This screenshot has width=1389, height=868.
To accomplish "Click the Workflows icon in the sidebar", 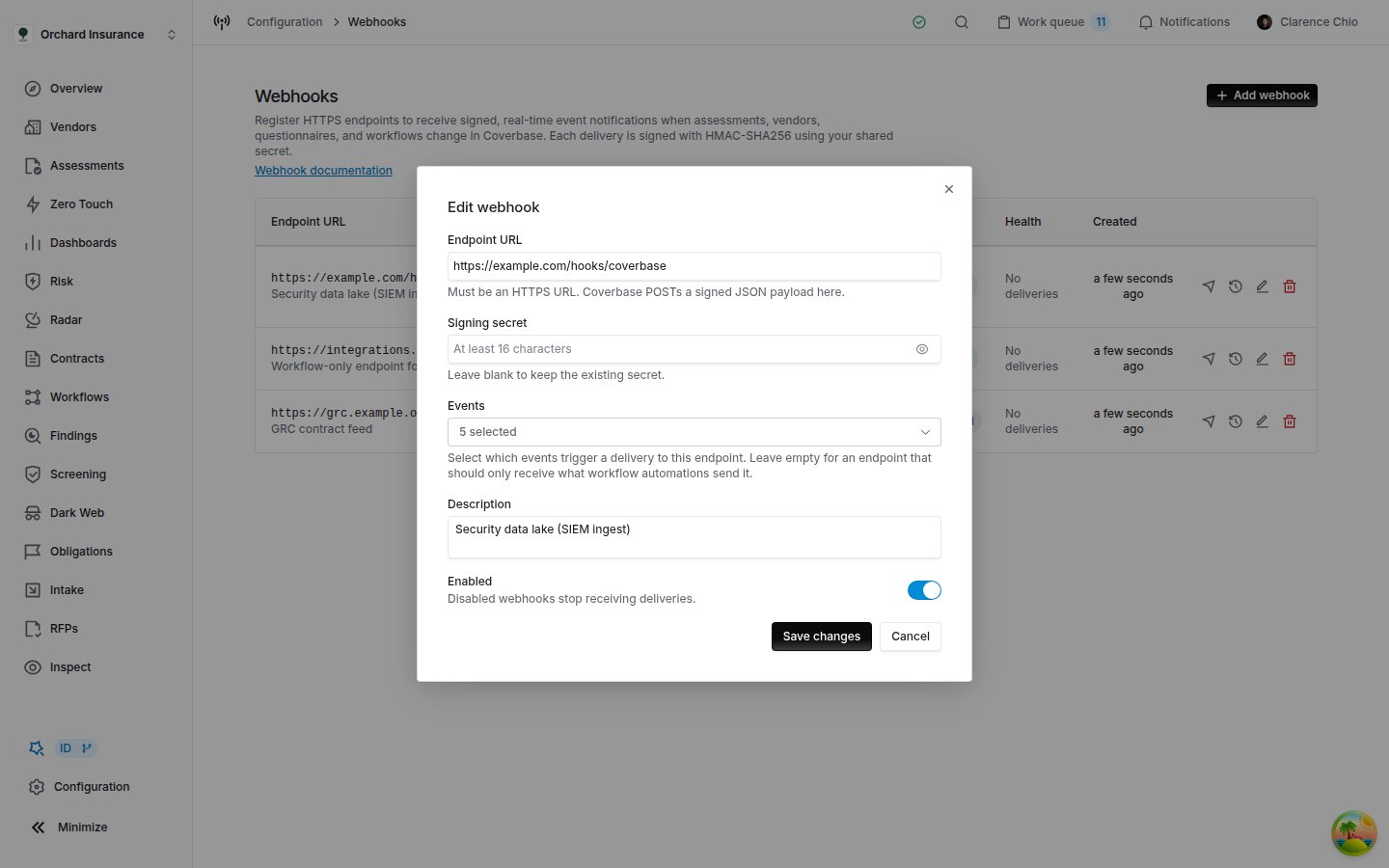I will 33,397.
